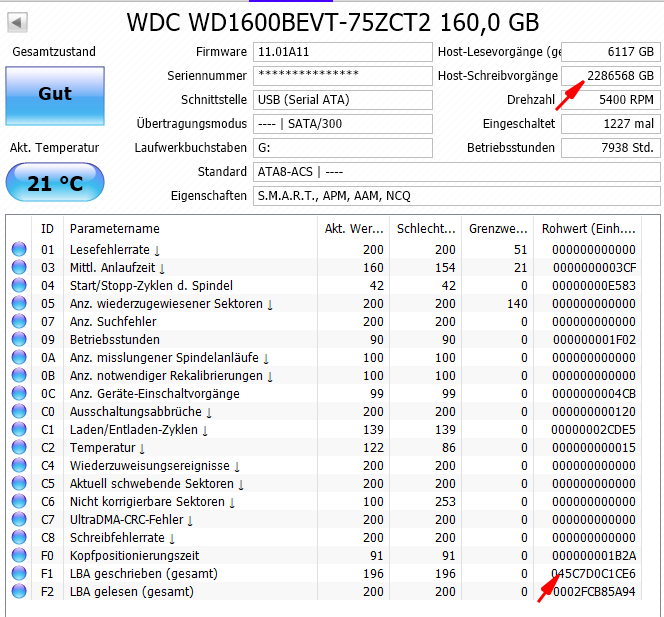This screenshot has height=617, width=664.
Task: Select Anz. notwendiger Rekalibrierungen text
Action: [166, 376]
